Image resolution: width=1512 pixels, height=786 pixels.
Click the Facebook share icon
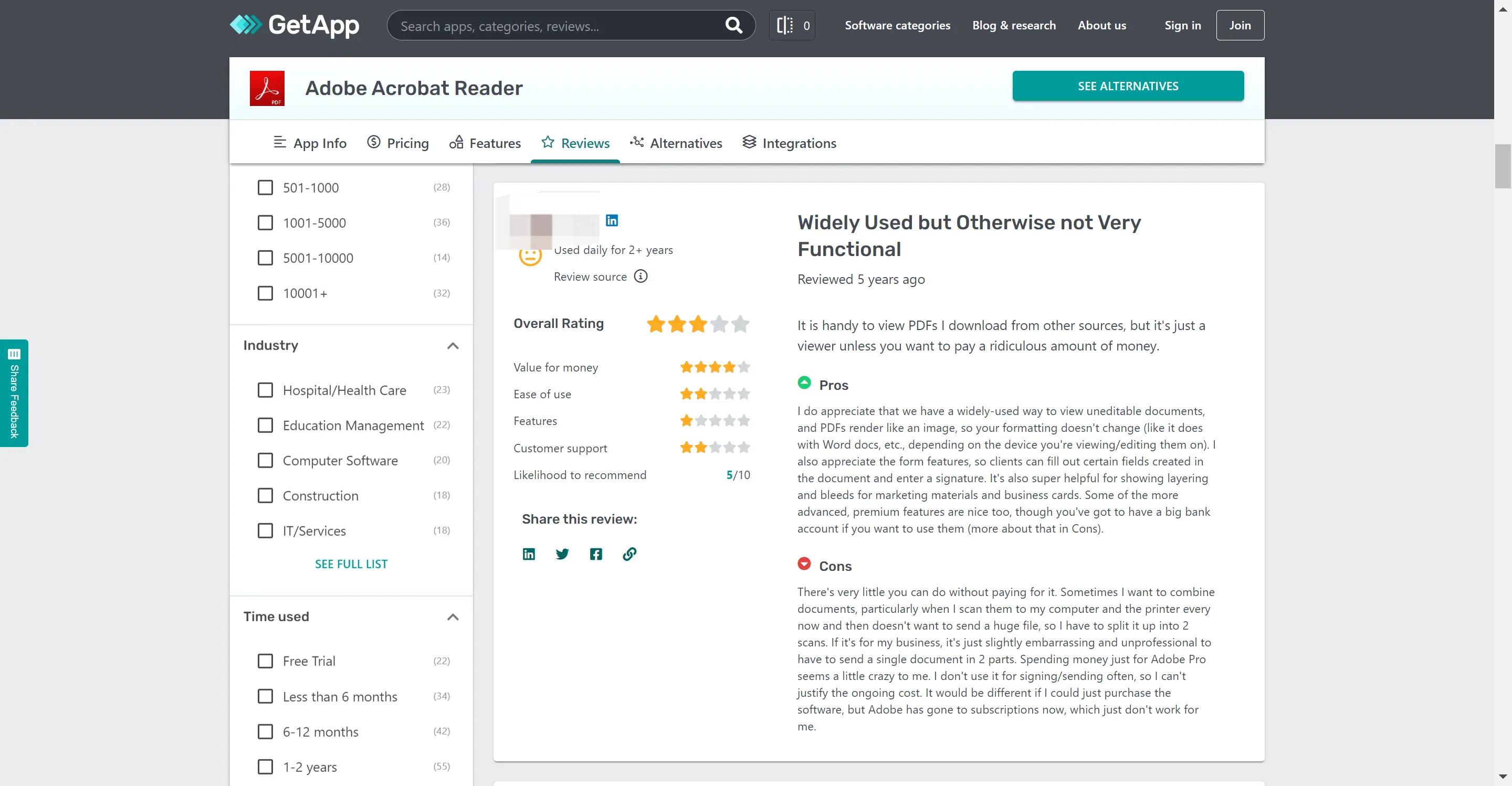pos(596,554)
